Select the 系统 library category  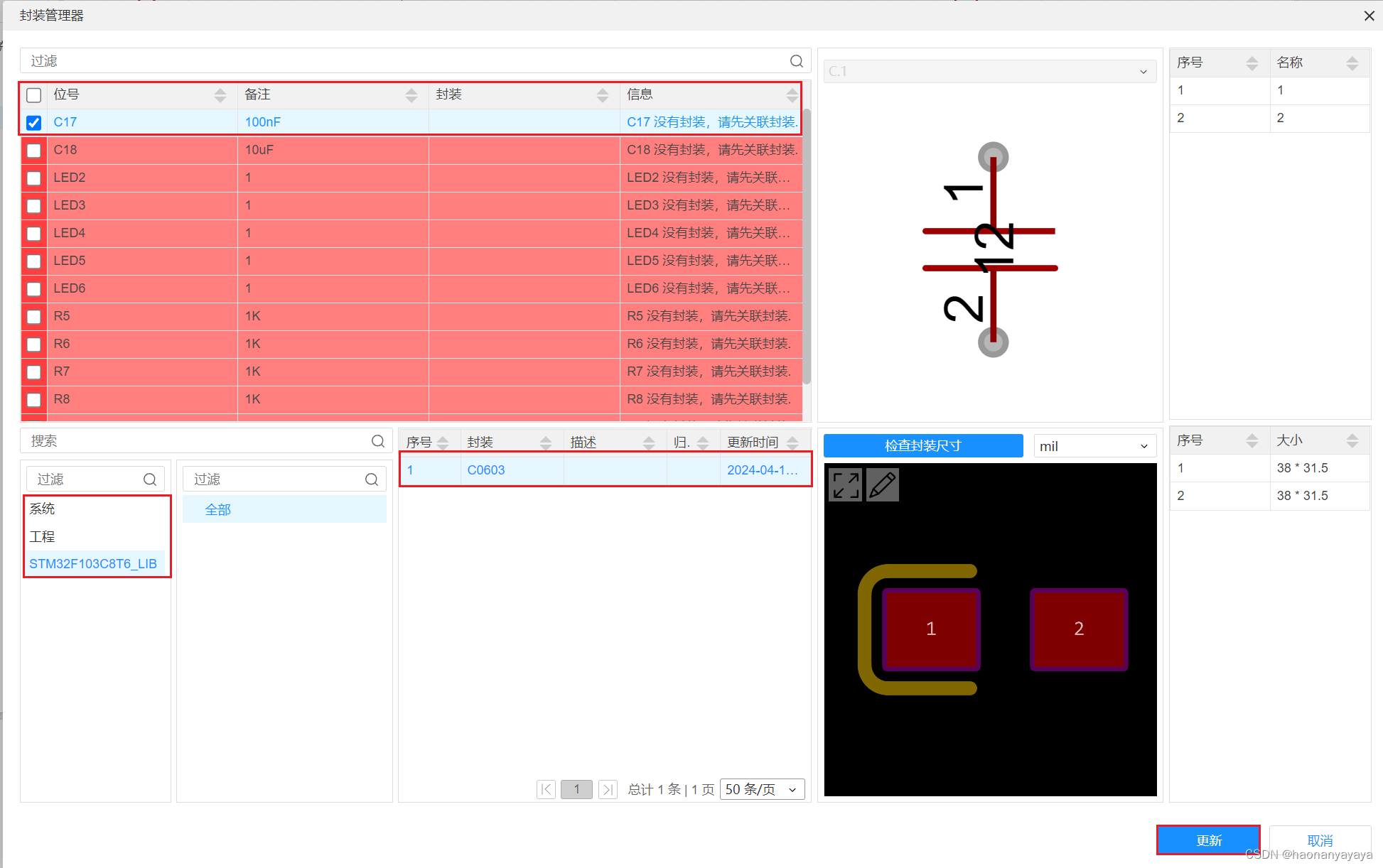click(x=43, y=509)
